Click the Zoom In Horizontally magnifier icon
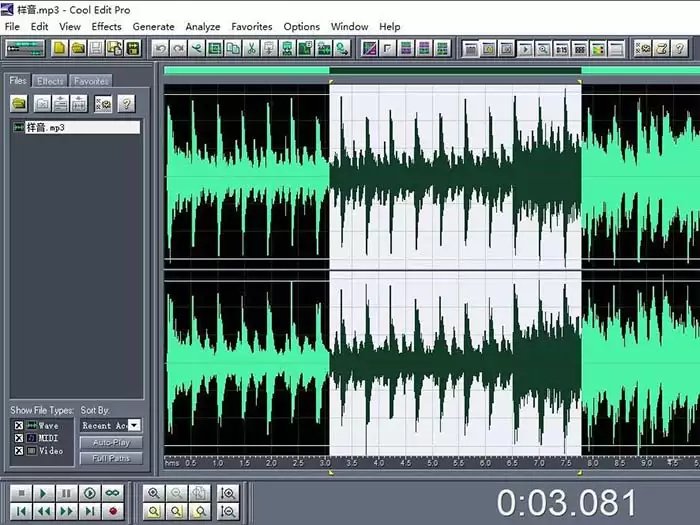The height and width of the screenshot is (525, 700). [x=154, y=493]
